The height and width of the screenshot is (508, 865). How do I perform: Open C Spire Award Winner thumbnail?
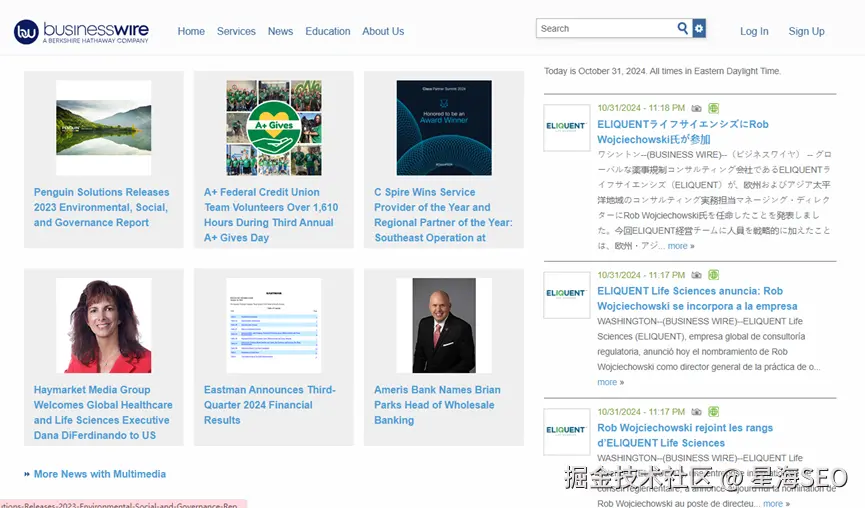[444, 127]
